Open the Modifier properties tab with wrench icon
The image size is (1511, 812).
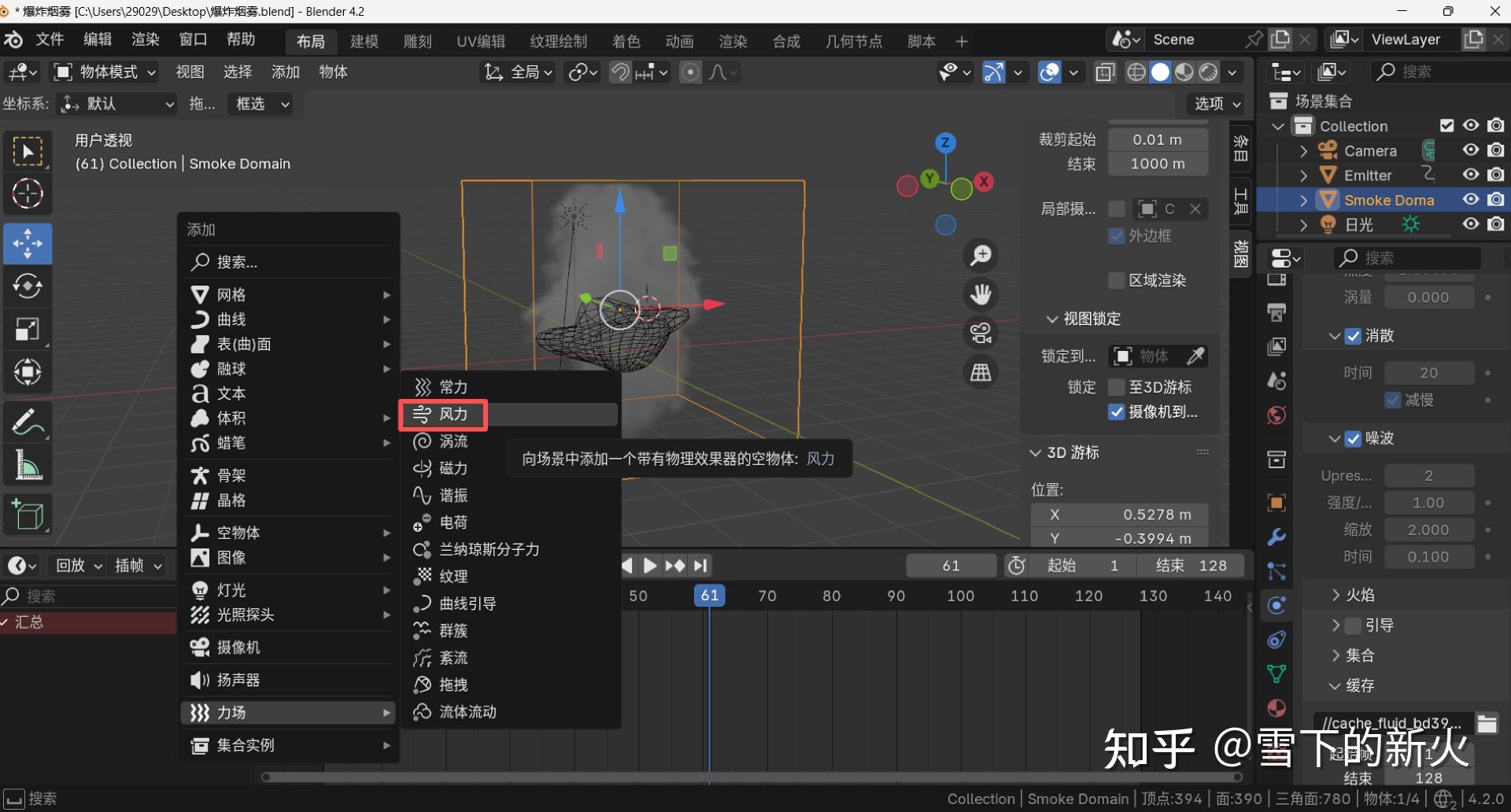click(1276, 537)
